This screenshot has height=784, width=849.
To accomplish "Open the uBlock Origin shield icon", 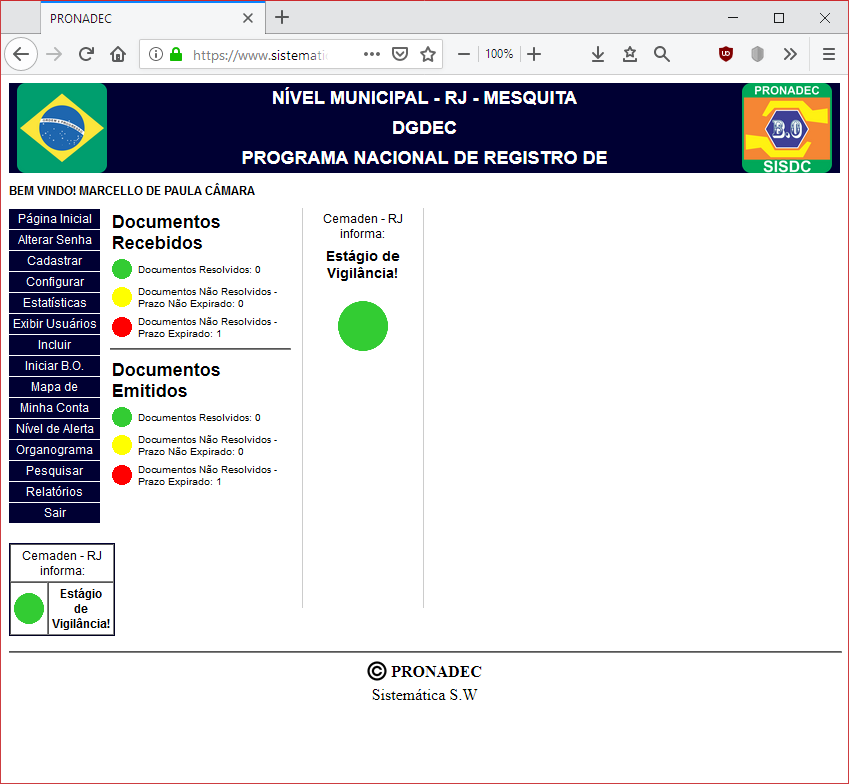I will pos(726,54).
